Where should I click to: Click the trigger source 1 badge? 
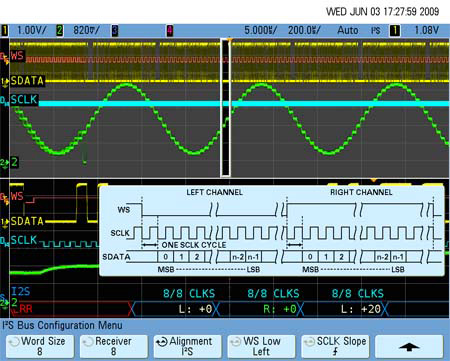tap(395, 31)
